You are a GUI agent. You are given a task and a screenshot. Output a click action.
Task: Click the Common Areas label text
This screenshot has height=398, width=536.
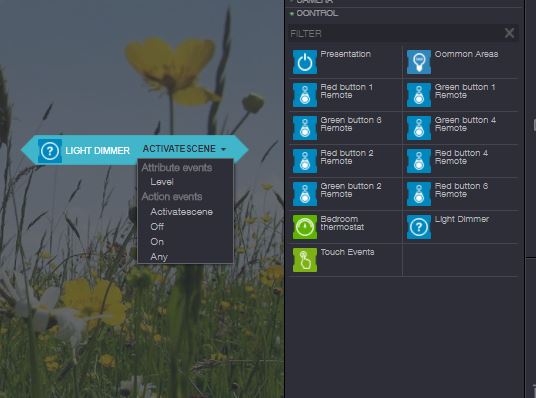coord(466,54)
